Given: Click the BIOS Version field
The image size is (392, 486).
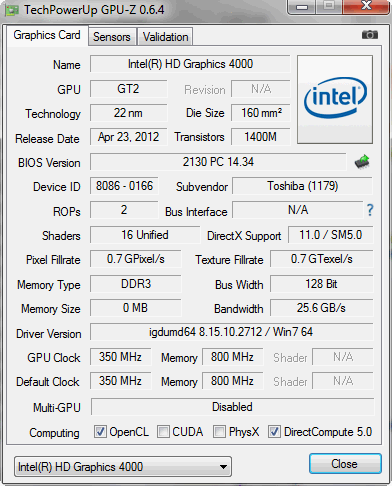Looking at the screenshot, I should (x=218, y=162).
